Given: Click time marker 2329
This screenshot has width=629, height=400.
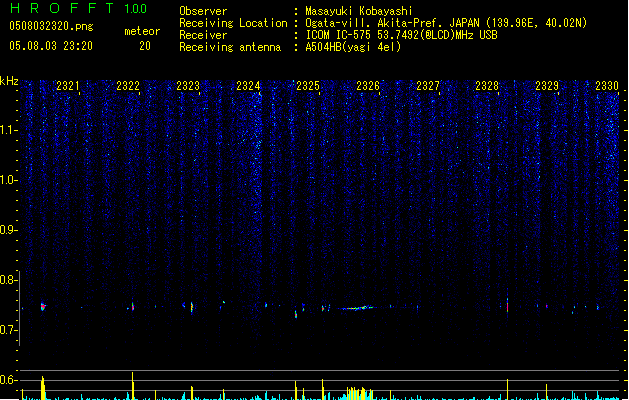Looking at the screenshot, I should pyautogui.click(x=547, y=86).
